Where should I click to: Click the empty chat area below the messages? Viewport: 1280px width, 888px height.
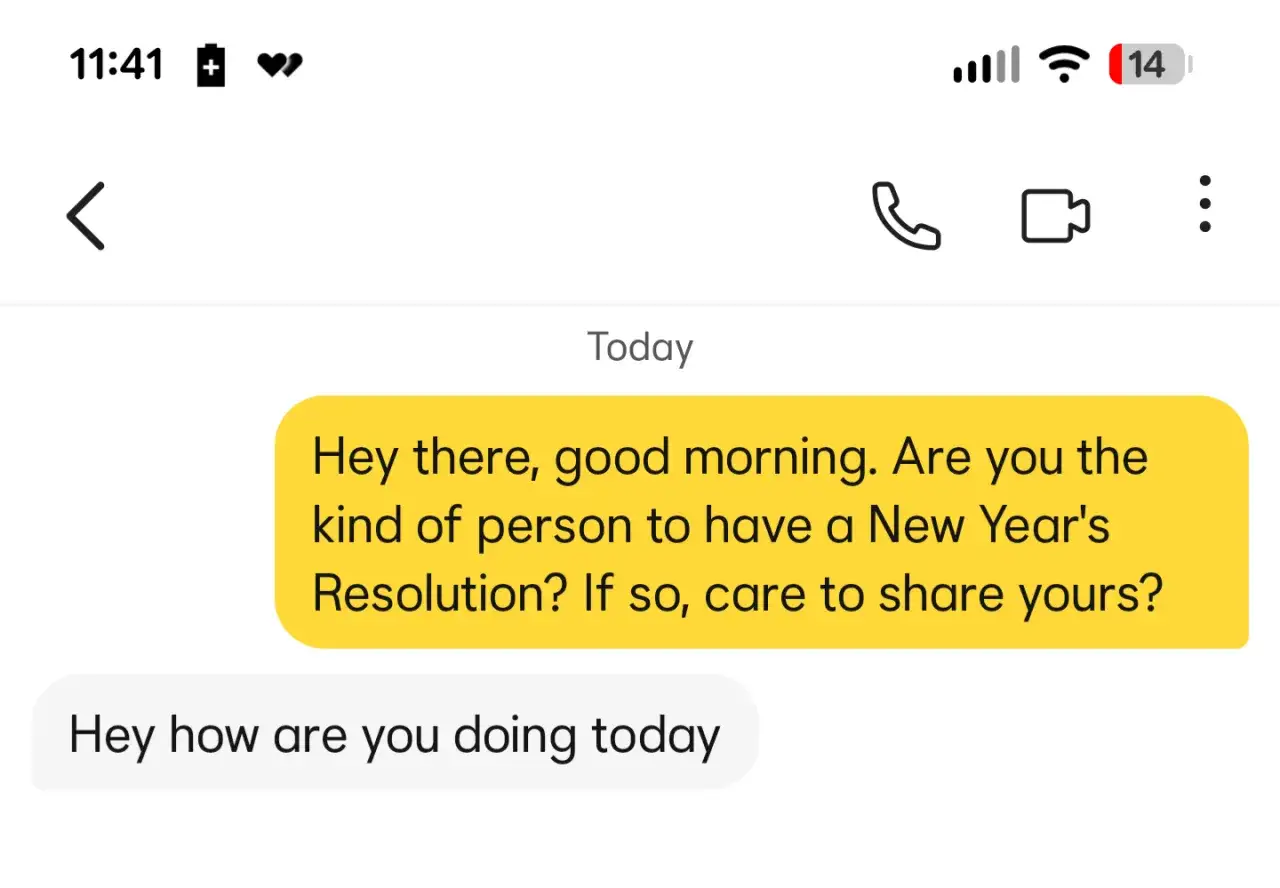640,840
